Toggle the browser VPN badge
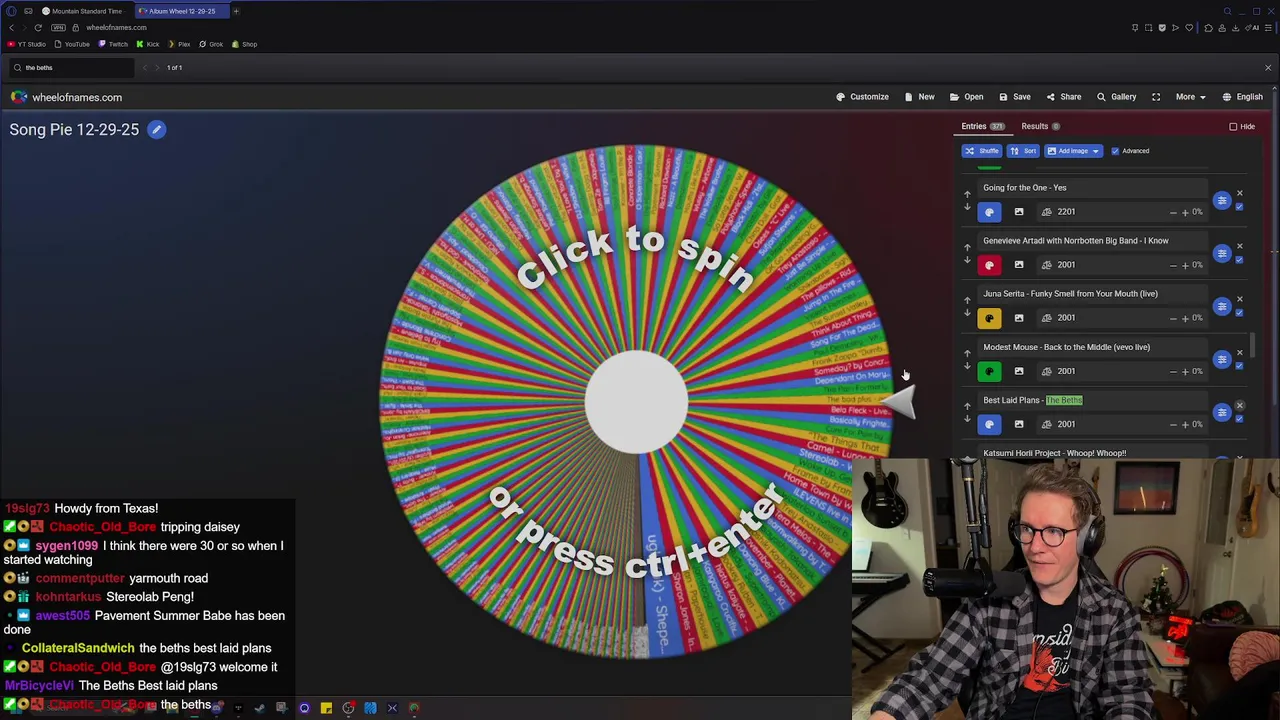Viewport: 1280px width, 720px height. [x=59, y=28]
